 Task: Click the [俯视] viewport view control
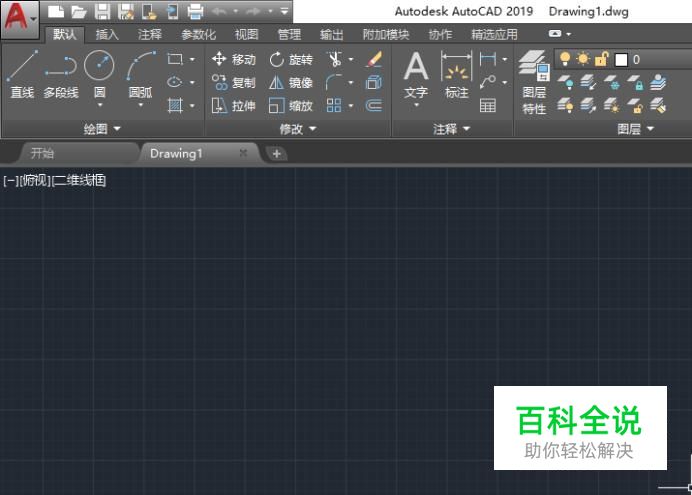point(35,180)
